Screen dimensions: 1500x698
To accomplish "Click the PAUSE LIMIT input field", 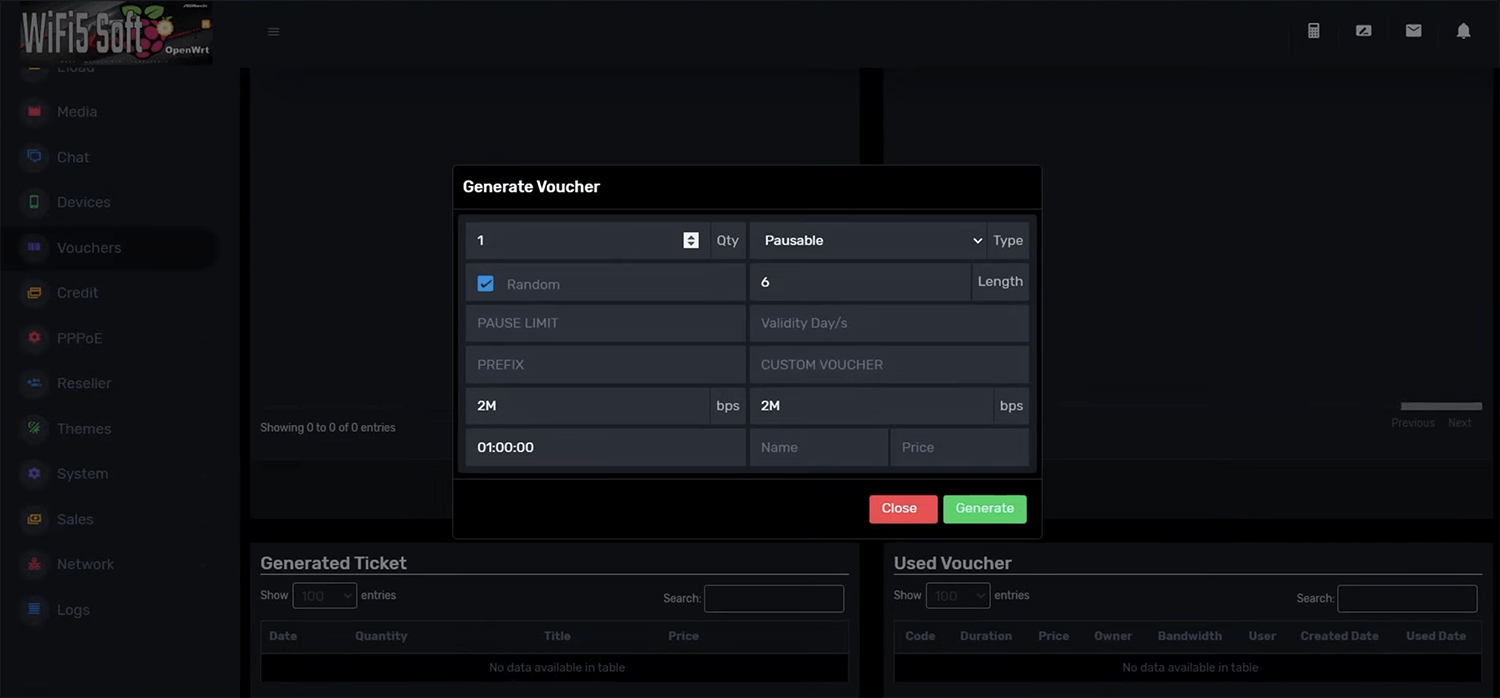I will click(605, 323).
